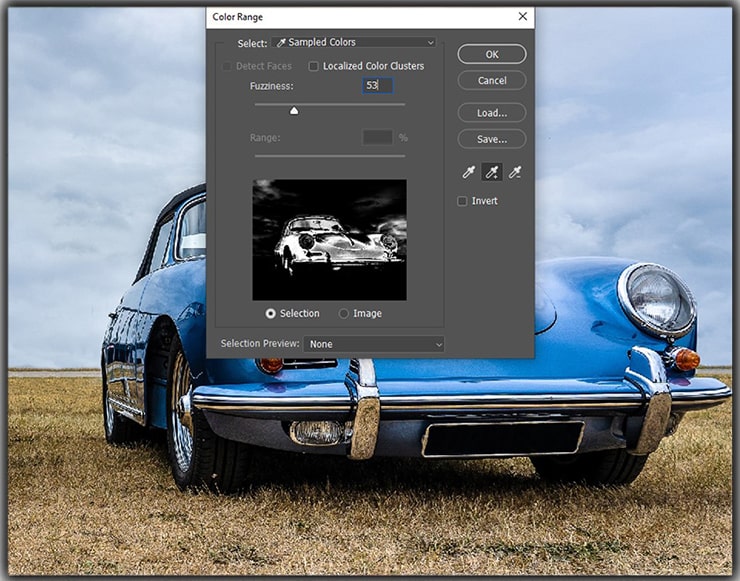Select the Add to Sample eyedropper
Screen dimensions: 740x581
(x=491, y=173)
